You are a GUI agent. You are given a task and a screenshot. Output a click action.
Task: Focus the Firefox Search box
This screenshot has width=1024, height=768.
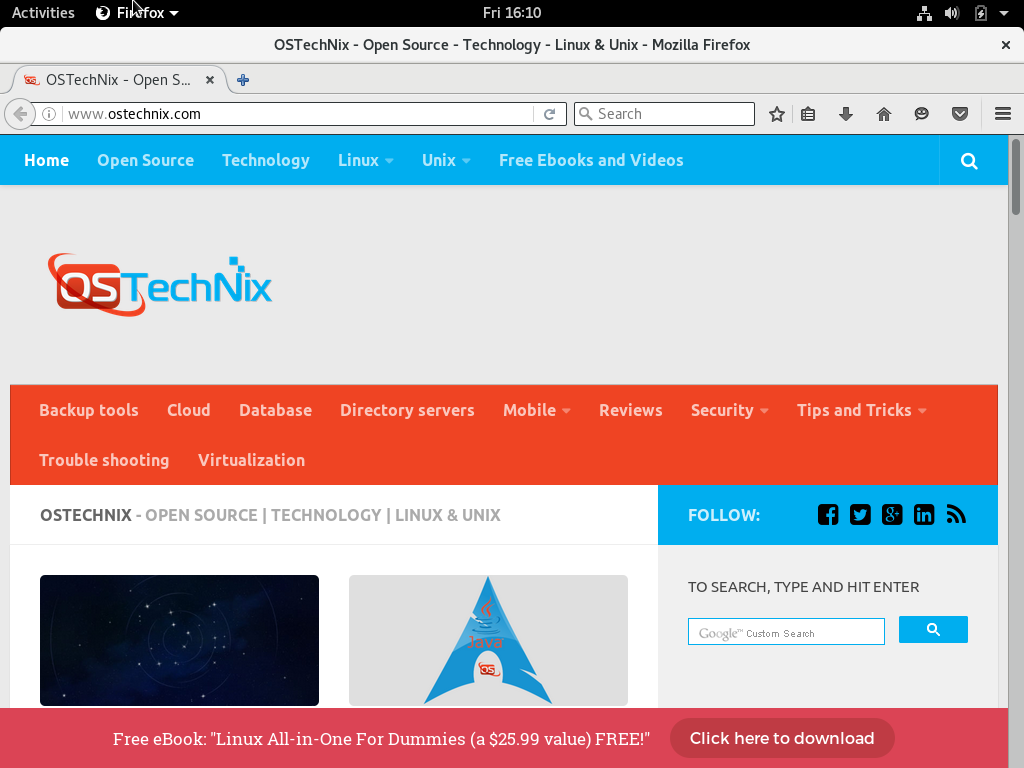click(664, 114)
